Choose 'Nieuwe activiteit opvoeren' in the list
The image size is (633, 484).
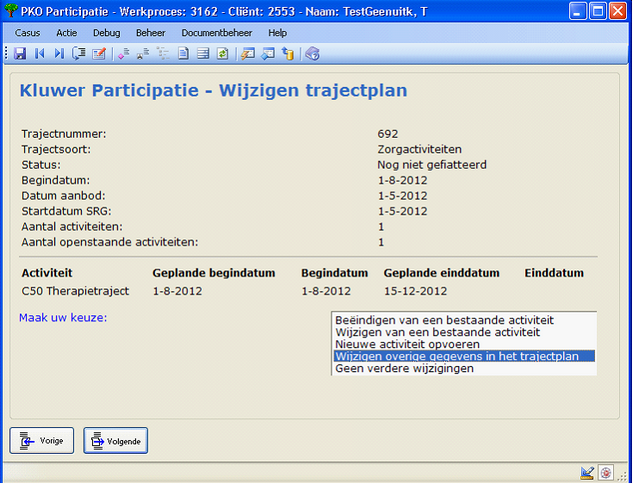(464, 344)
